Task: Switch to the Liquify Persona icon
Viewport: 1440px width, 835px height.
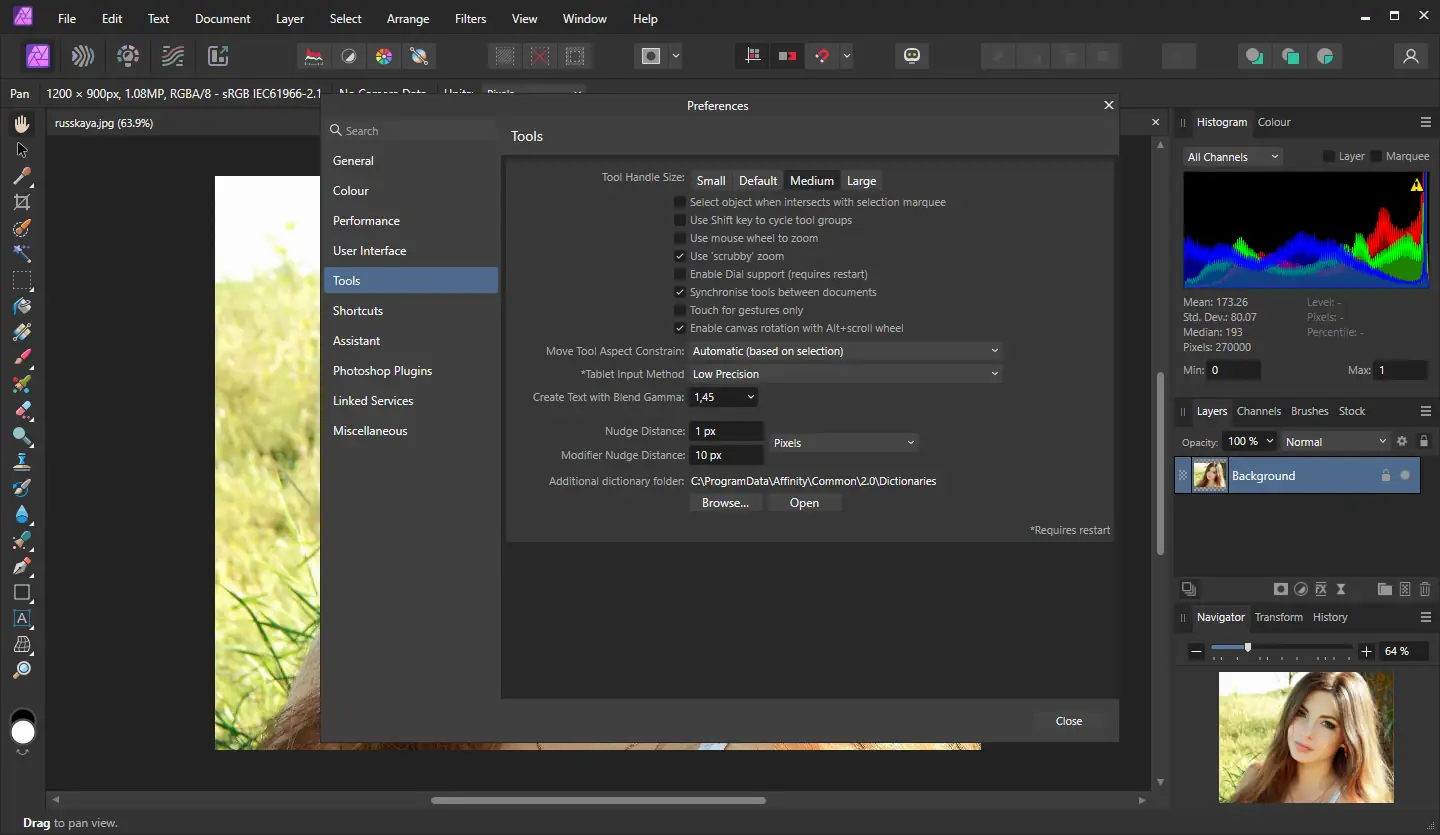Action: pyautogui.click(x=83, y=56)
